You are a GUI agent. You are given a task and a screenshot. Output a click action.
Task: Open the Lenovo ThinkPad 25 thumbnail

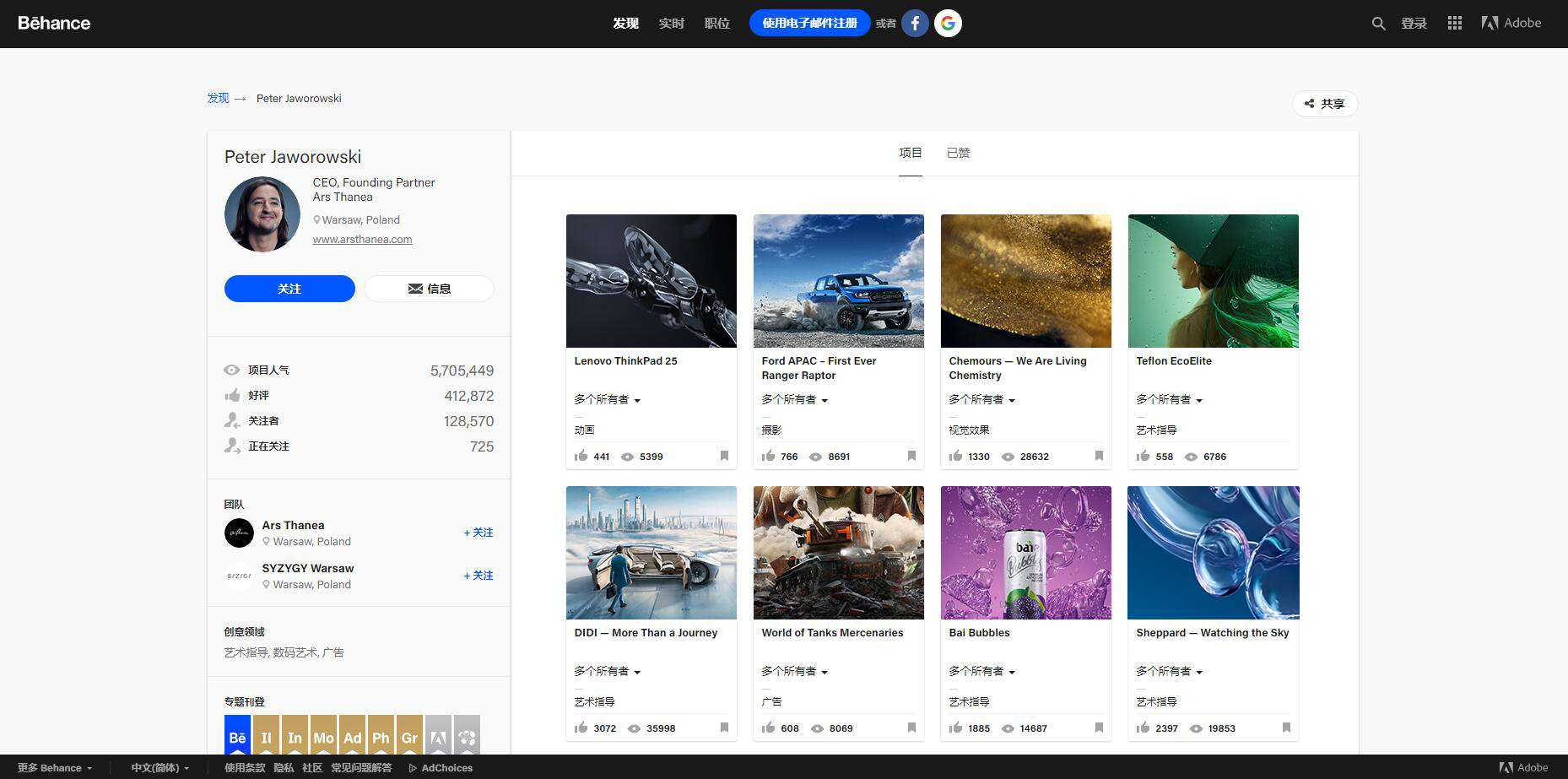652,281
